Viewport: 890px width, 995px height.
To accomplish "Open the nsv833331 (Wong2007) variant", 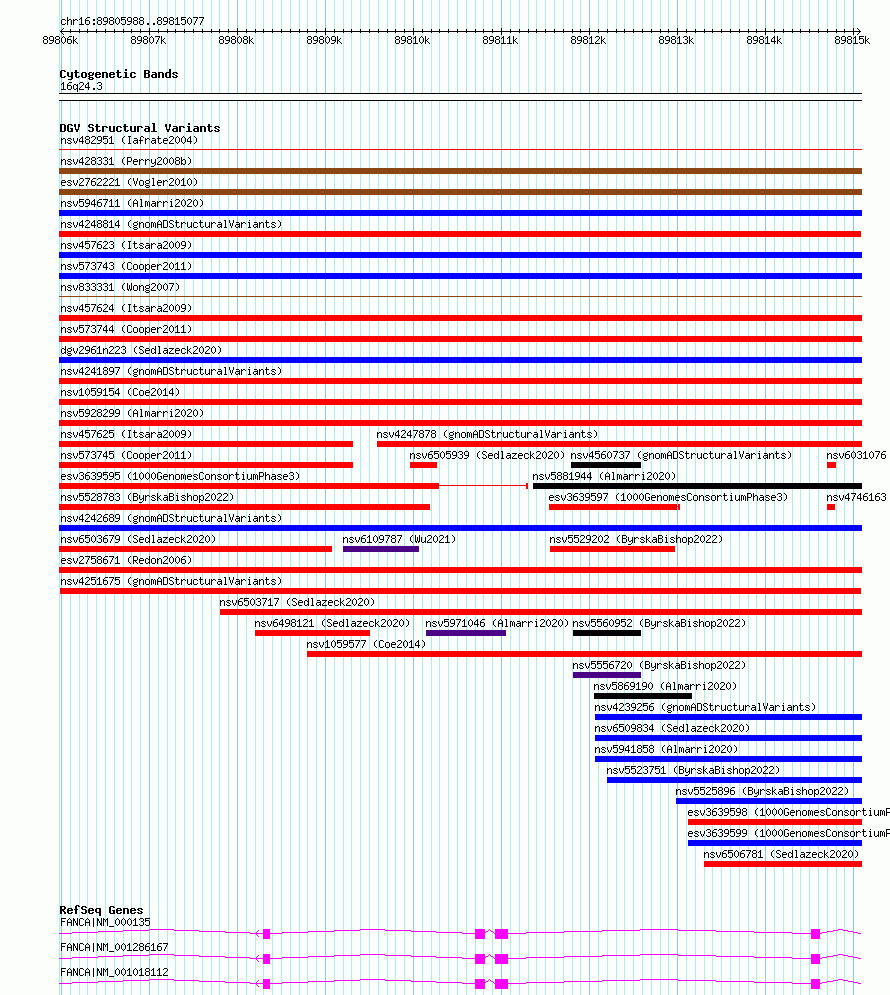I will 120,287.
